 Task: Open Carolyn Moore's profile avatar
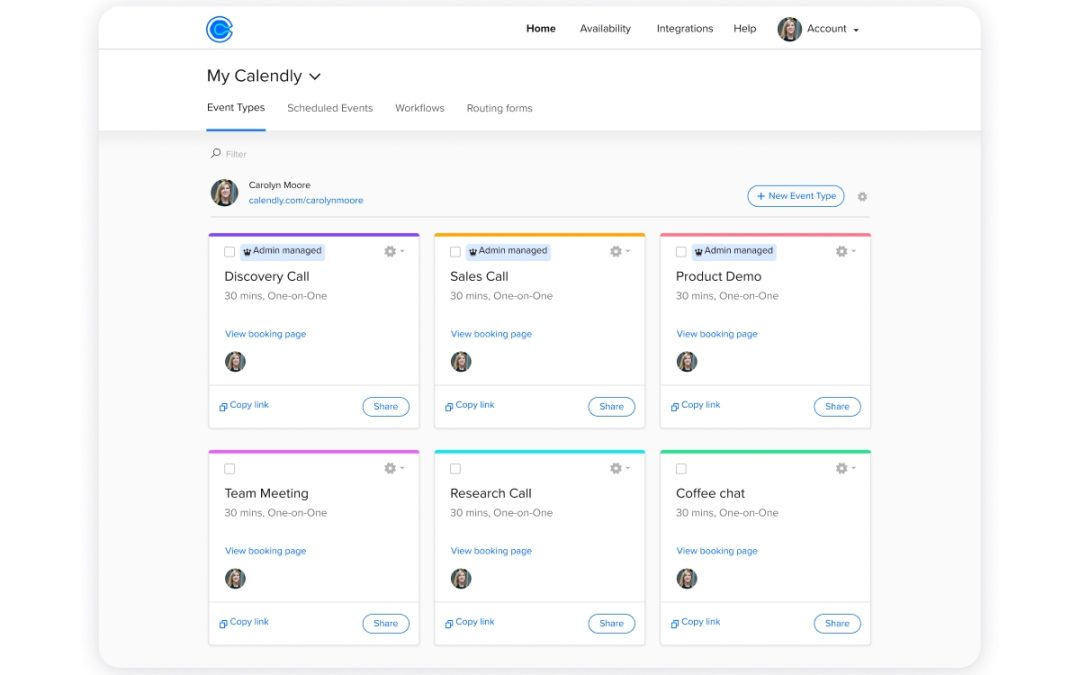[x=225, y=193]
